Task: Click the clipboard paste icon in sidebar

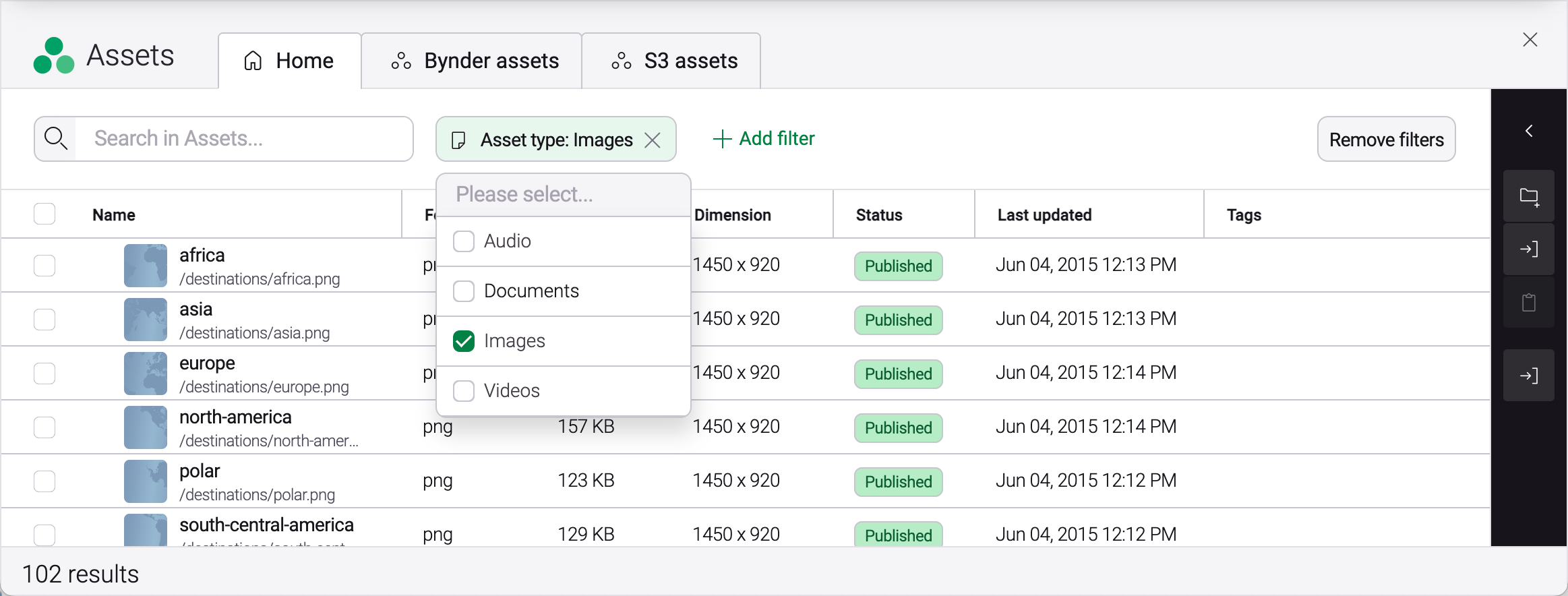Action: point(1528,303)
